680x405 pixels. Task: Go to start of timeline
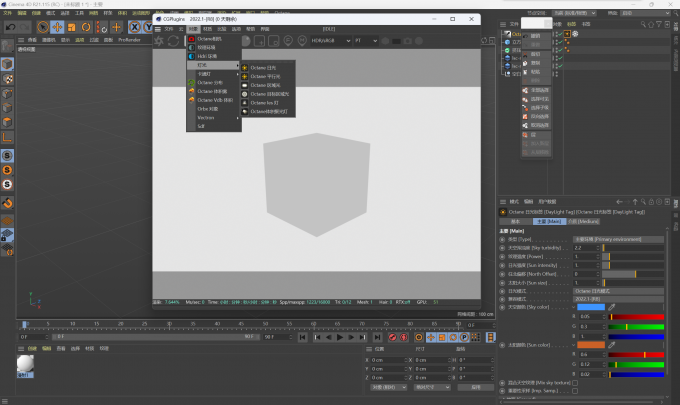pyautogui.click(x=303, y=337)
